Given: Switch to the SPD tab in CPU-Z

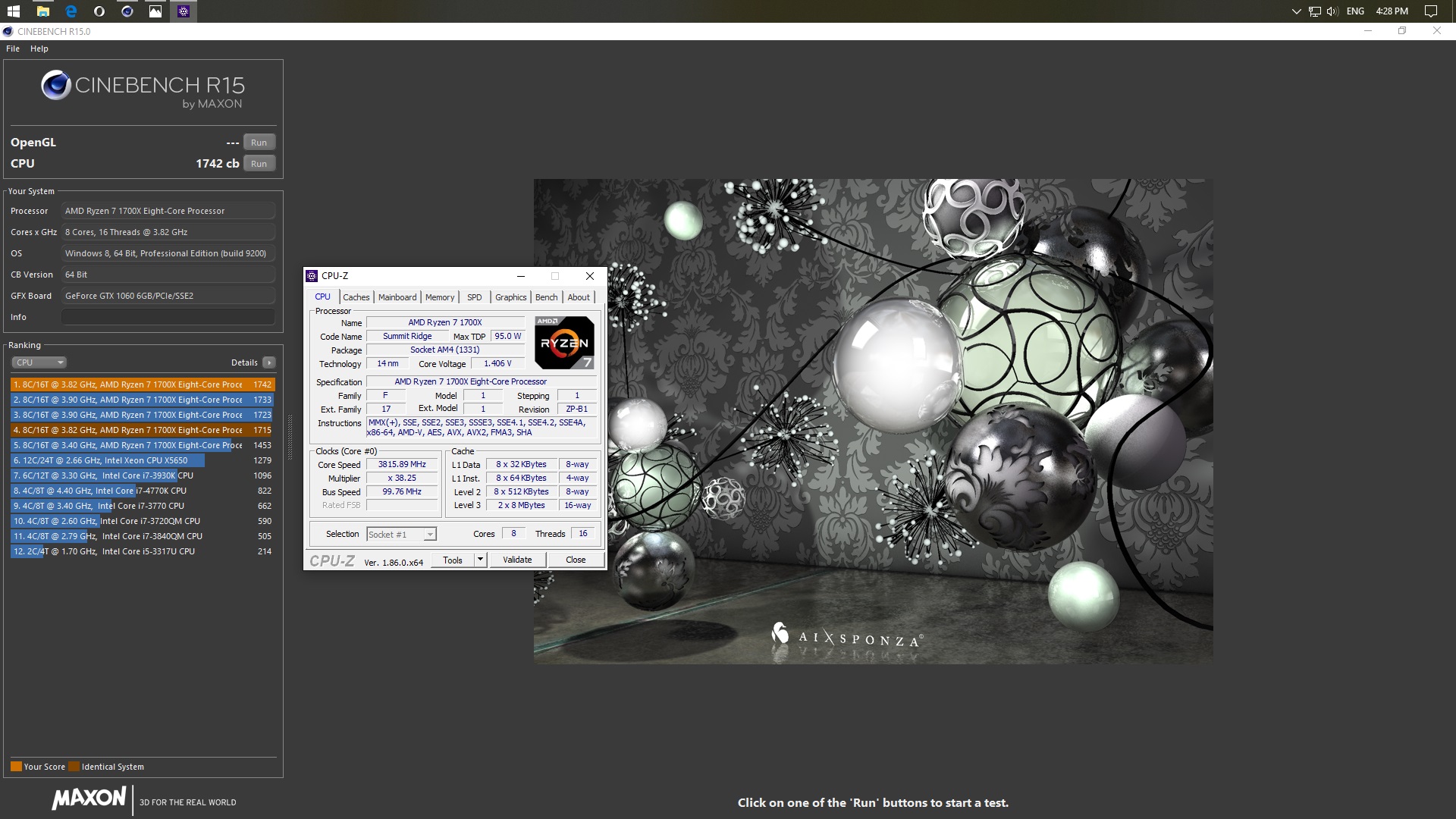Looking at the screenshot, I should pyautogui.click(x=475, y=297).
